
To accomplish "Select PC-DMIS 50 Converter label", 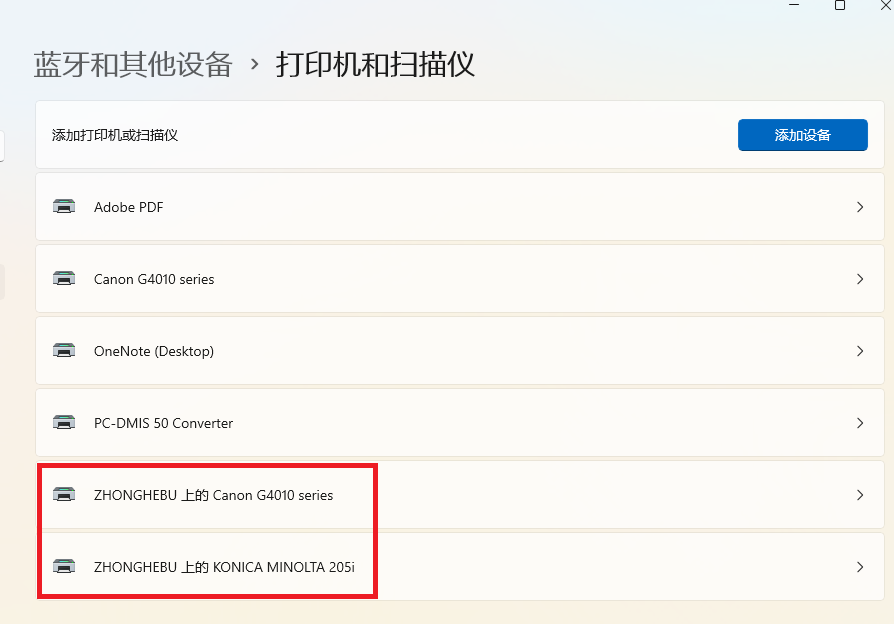I will click(x=164, y=423).
